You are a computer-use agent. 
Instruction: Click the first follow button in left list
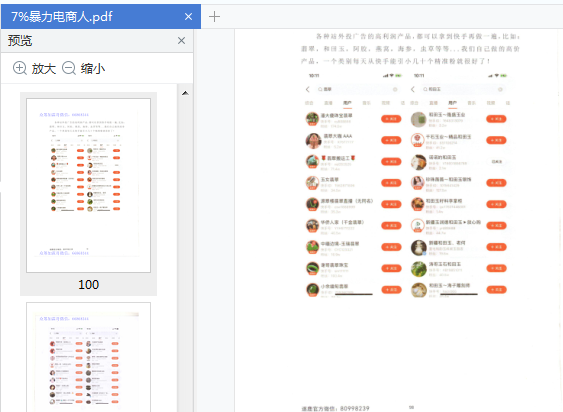(391, 119)
